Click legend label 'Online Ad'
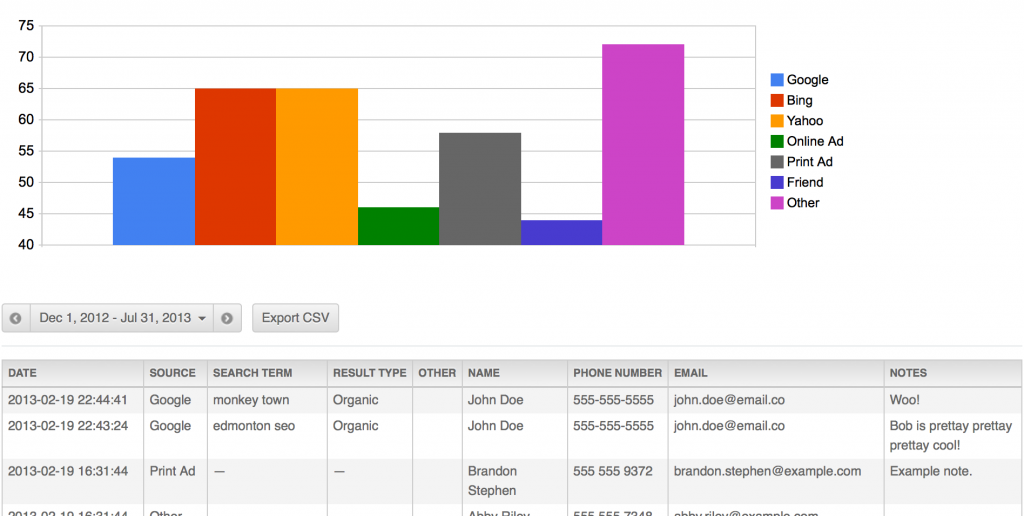This screenshot has height=516, width=1024. pos(815,141)
